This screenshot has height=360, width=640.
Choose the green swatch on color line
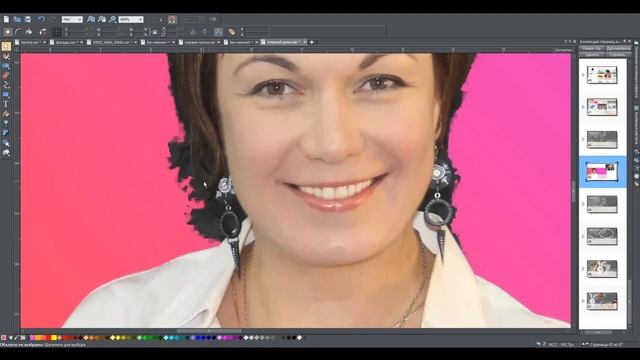click(144, 338)
